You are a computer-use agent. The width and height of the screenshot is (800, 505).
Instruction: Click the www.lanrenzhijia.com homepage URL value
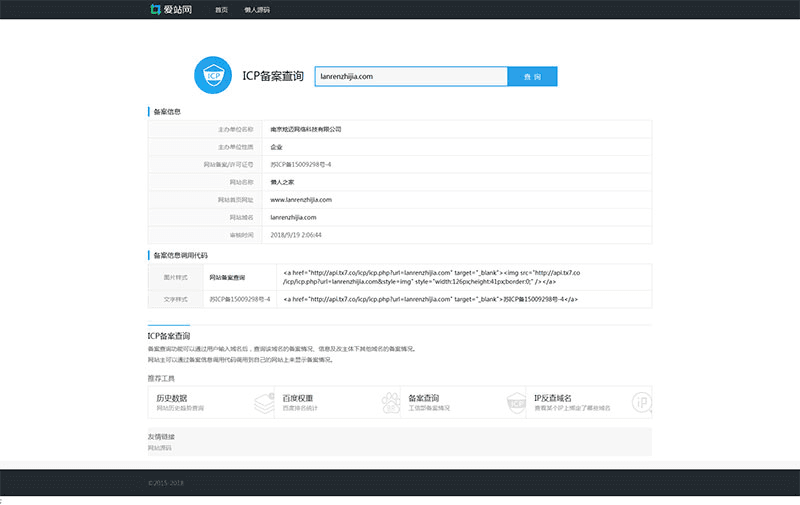point(301,199)
